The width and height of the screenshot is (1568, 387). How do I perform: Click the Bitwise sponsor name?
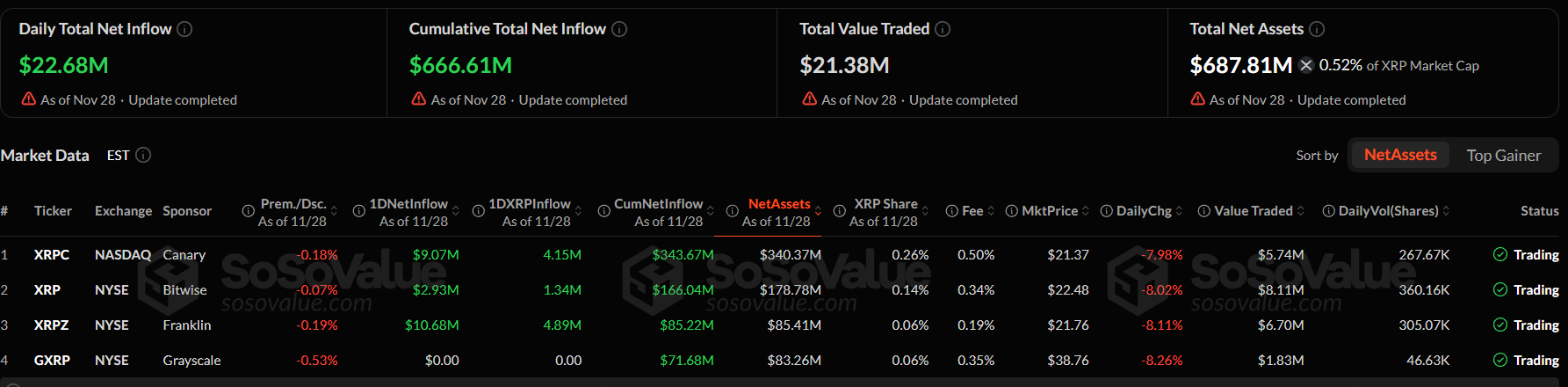point(184,290)
